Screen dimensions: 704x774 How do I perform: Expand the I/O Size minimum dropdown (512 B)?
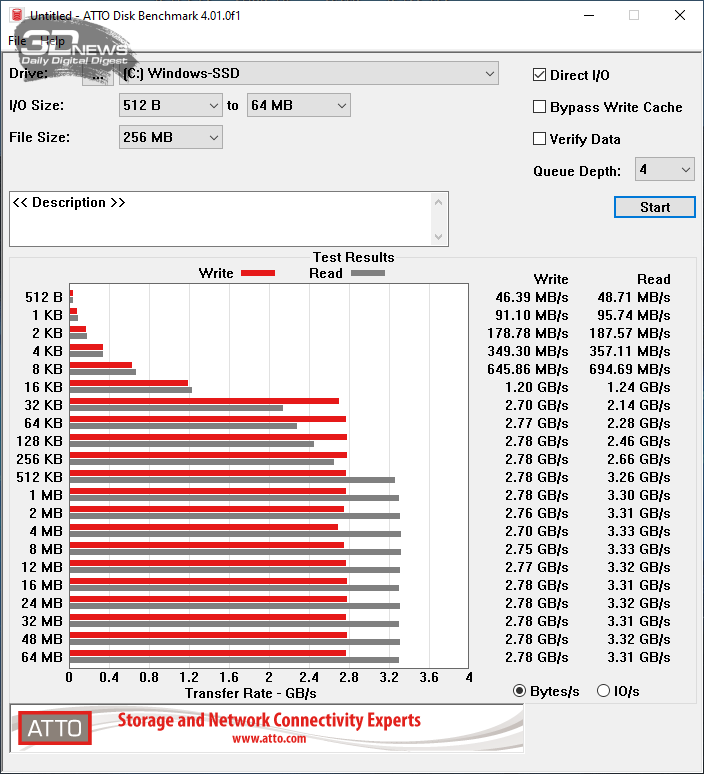(170, 105)
